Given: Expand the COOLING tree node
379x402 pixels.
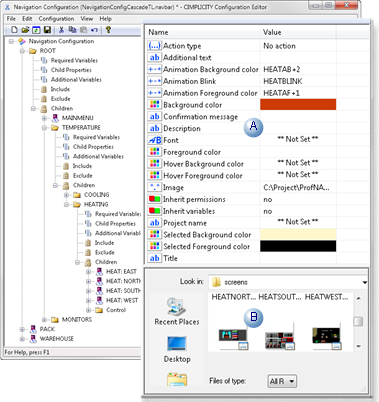Looking at the screenshot, I should point(66,195).
